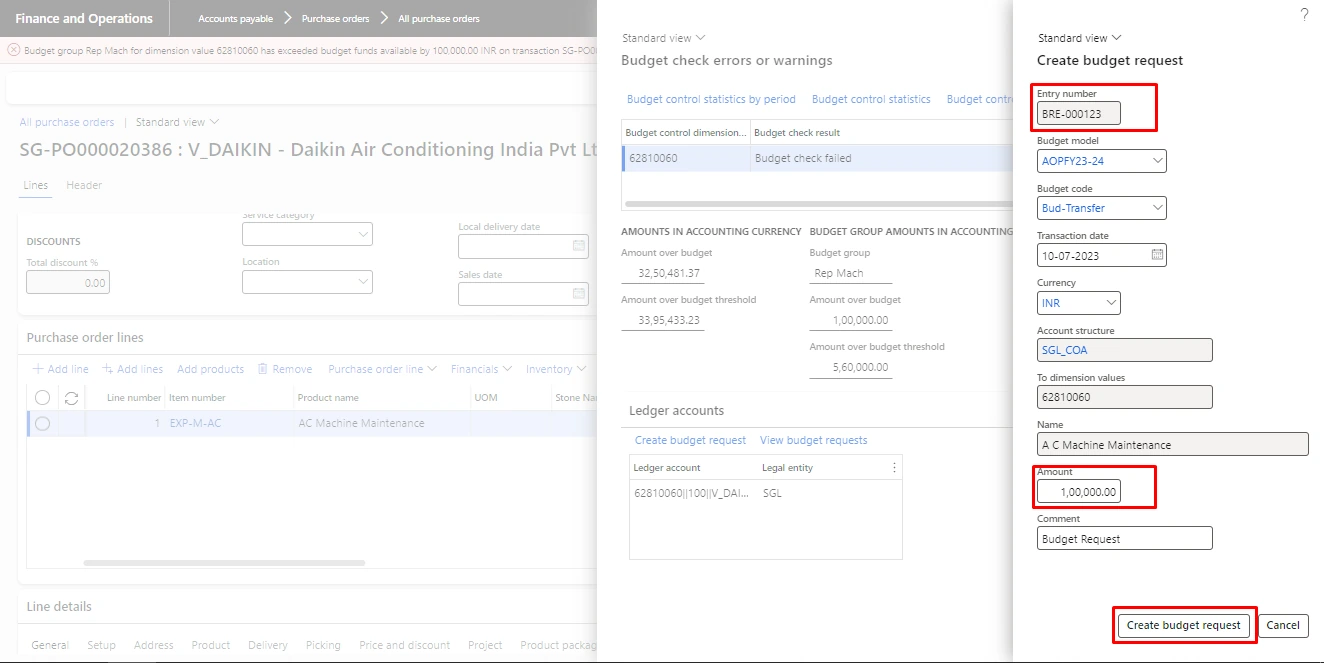Click horizontal scrollbar in Budget check grid
Screen dimensions: 1324x663
817,204
